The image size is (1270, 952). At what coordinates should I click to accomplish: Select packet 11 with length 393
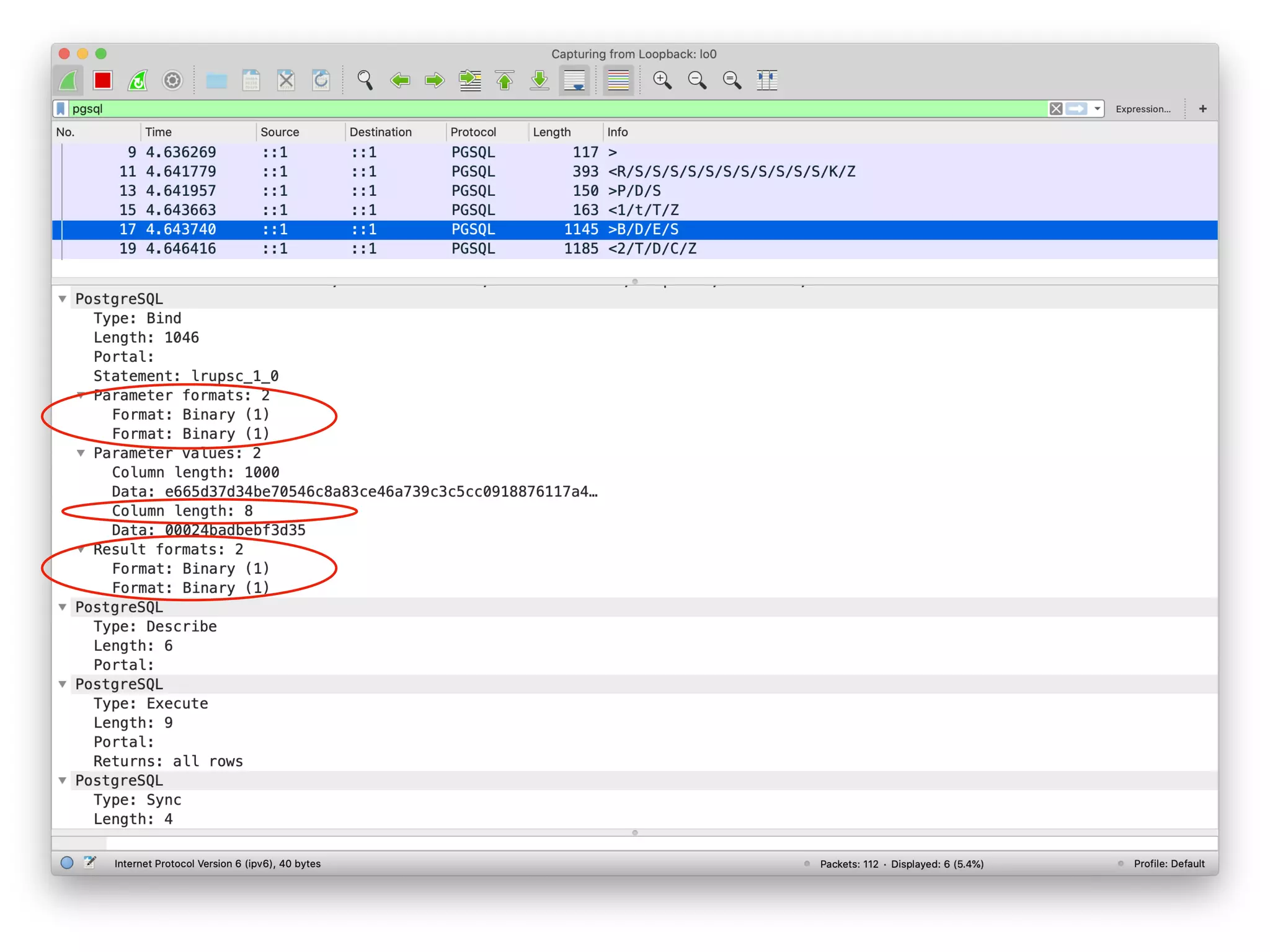(x=635, y=172)
